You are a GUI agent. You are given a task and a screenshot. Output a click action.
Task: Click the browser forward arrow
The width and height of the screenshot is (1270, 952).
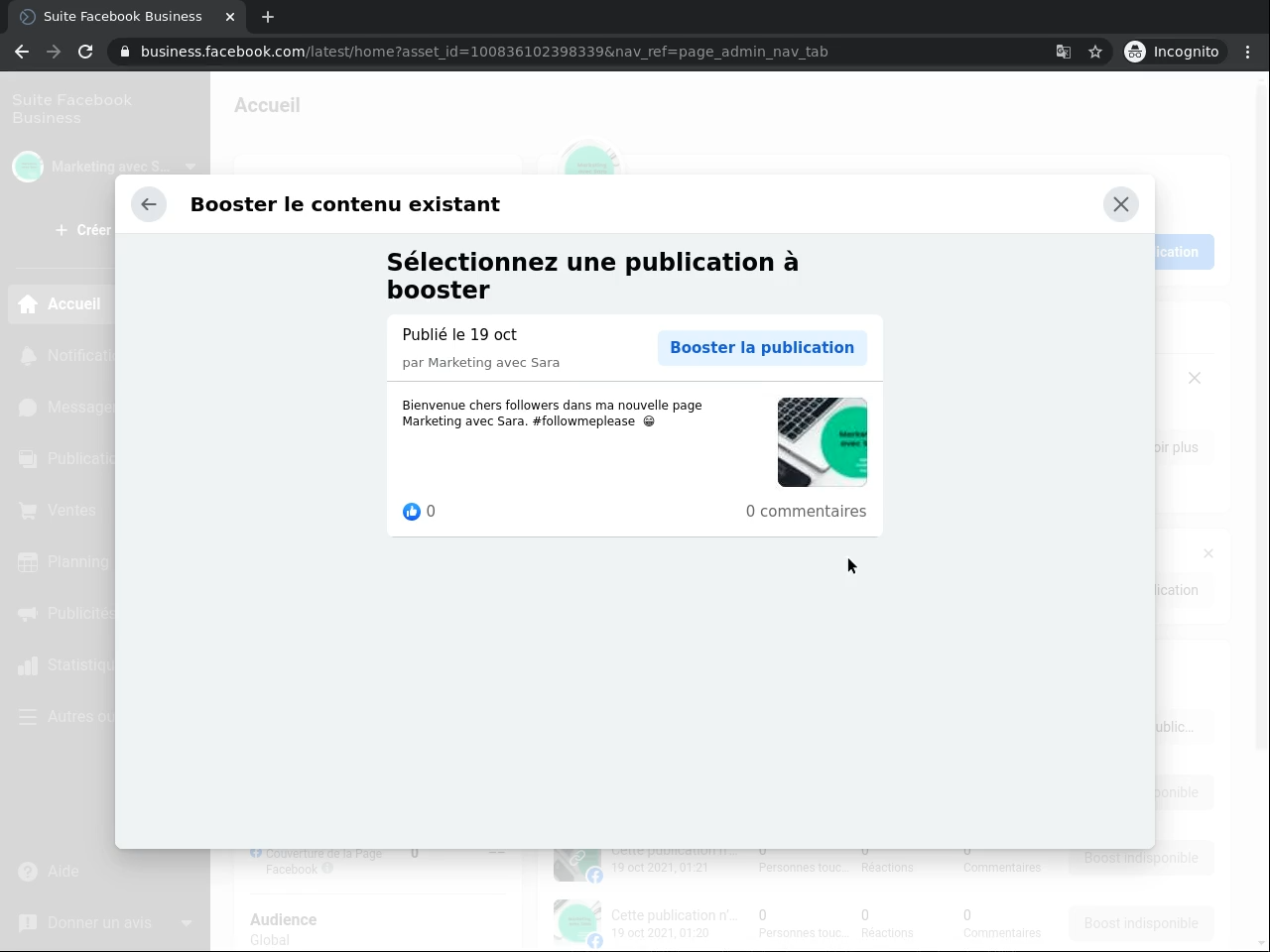click(54, 52)
